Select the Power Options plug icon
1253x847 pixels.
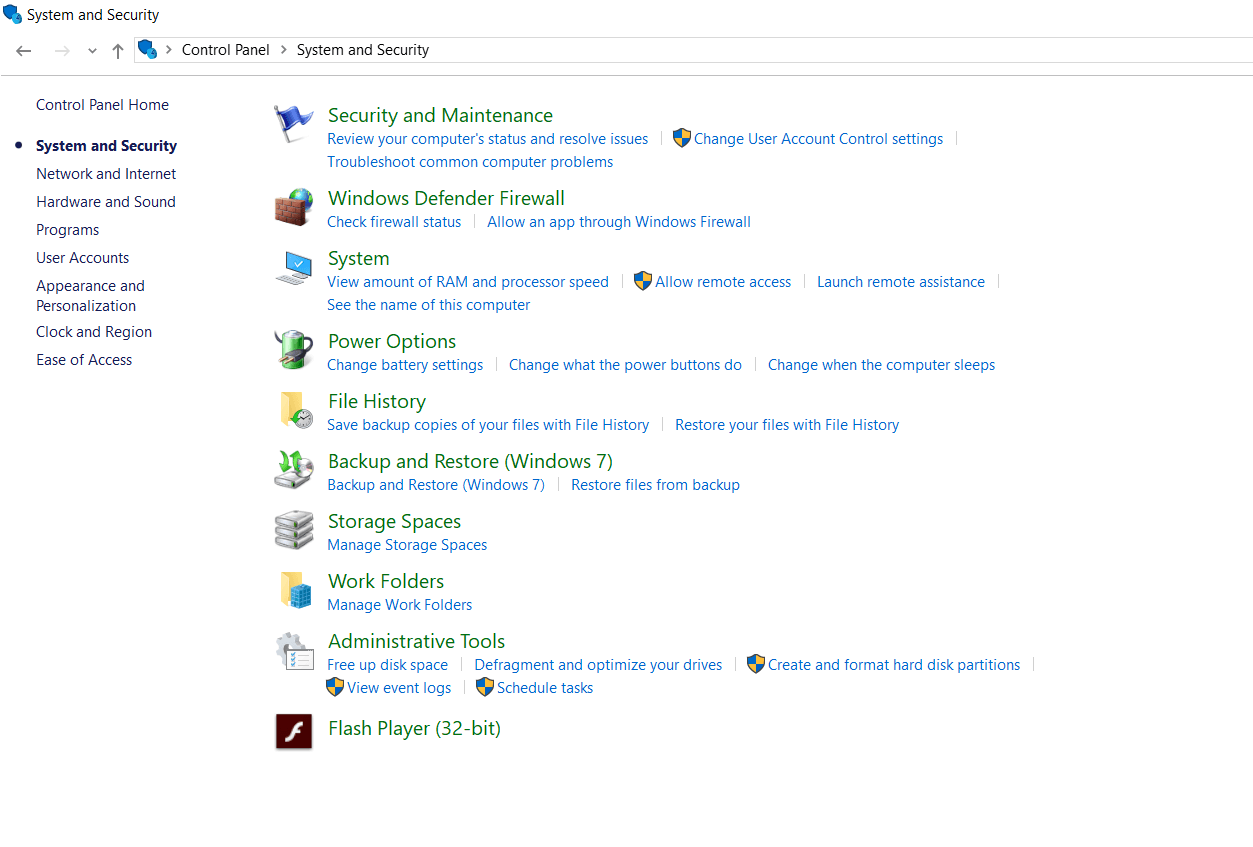tap(293, 349)
